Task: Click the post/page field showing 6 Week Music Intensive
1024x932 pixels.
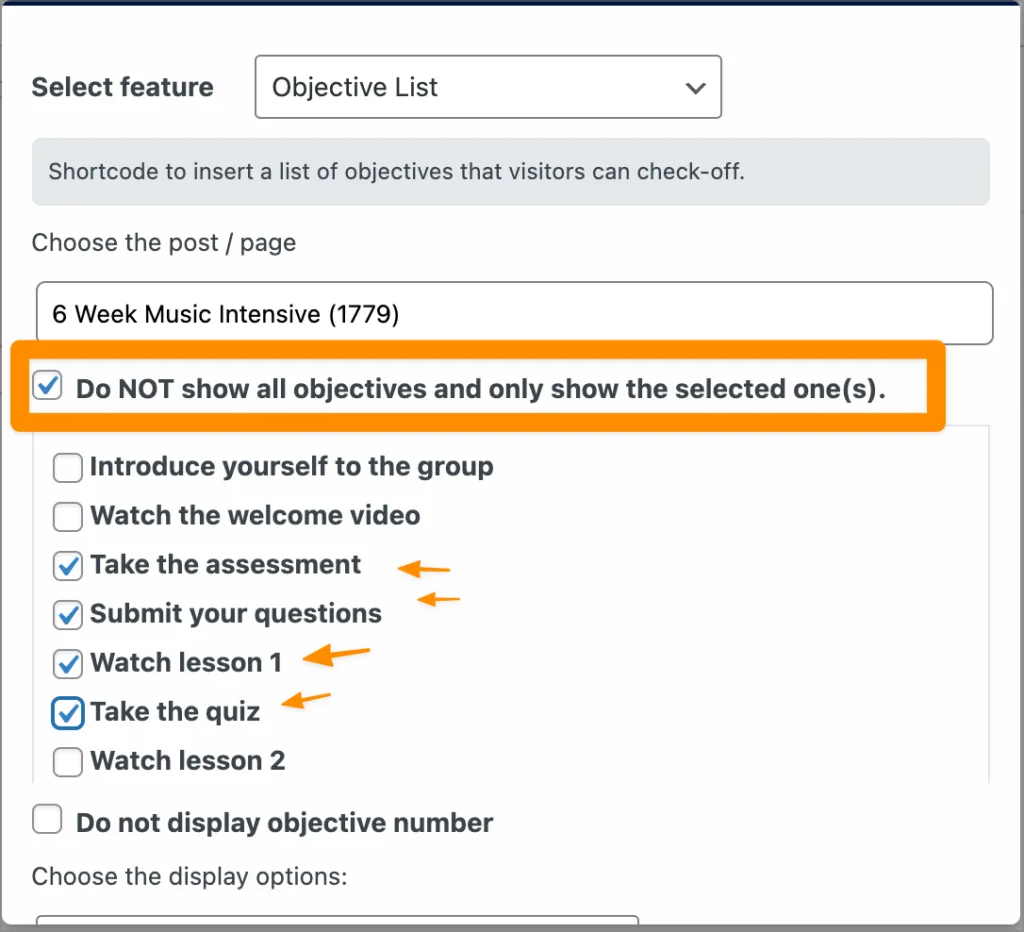Action: pos(513,313)
